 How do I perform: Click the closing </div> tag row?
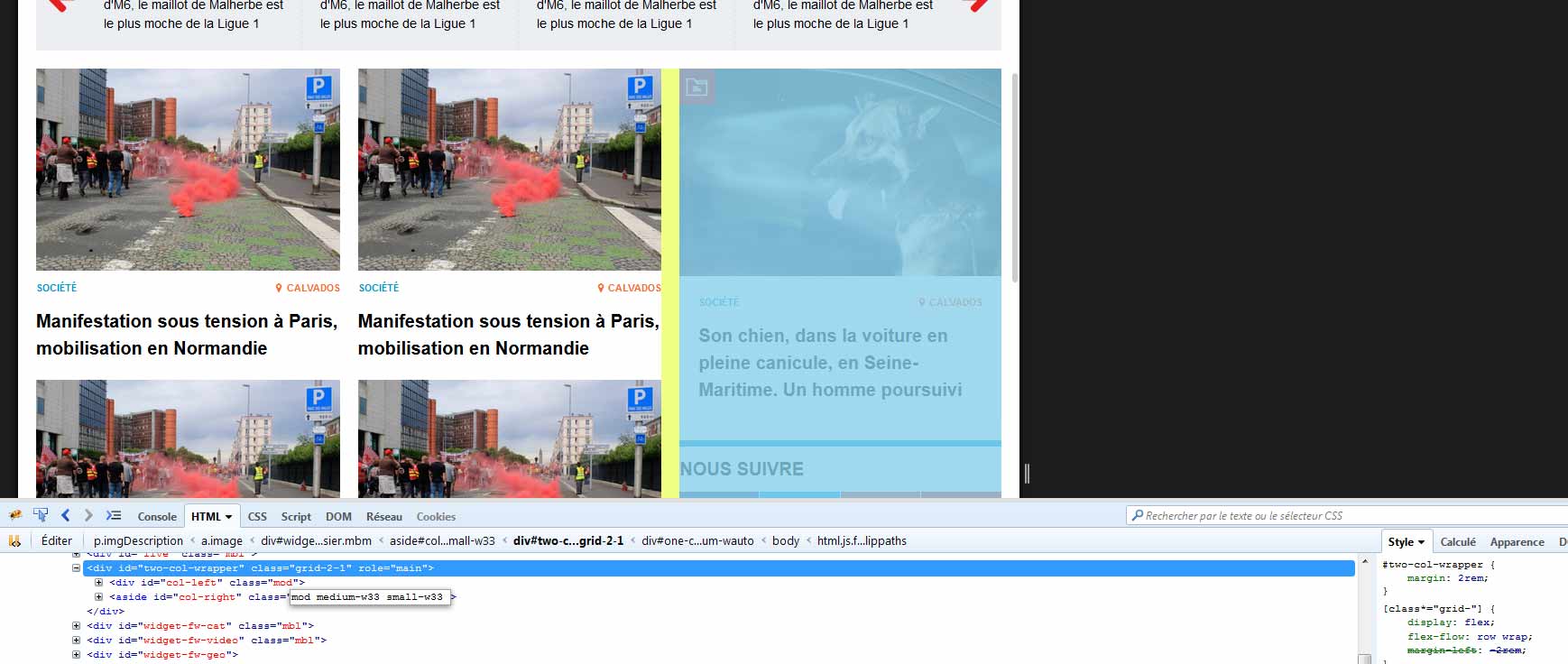(106, 612)
